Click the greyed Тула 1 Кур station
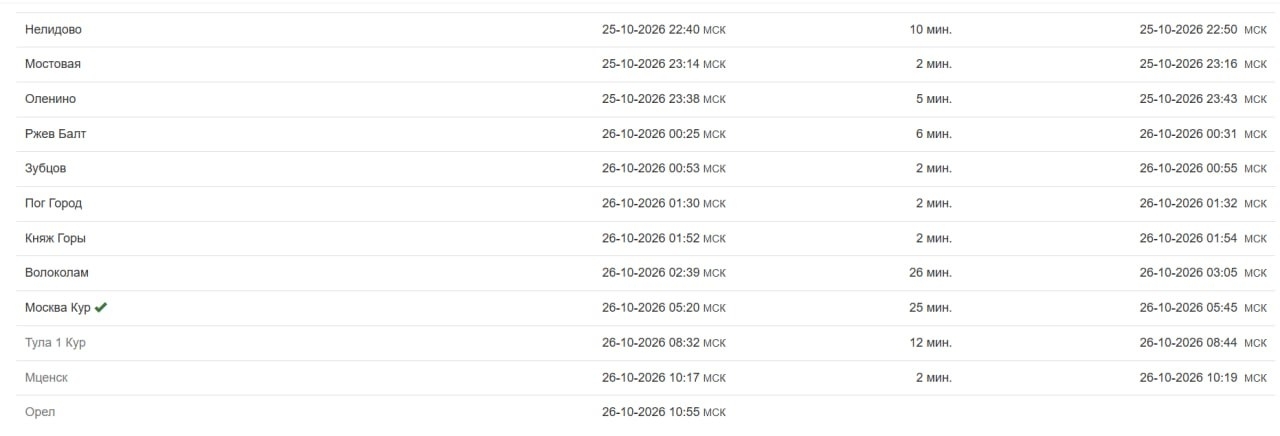The height and width of the screenshot is (436, 1280). [55, 343]
